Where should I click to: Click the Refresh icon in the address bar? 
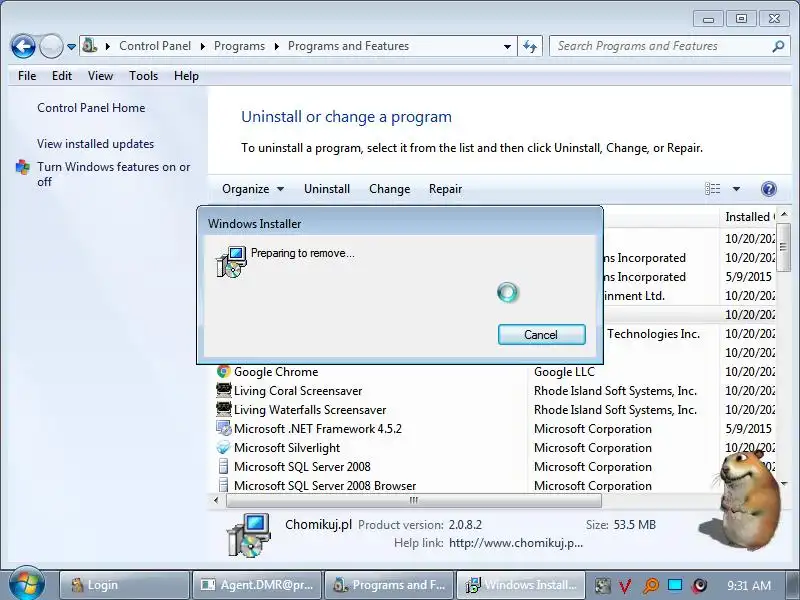tap(530, 46)
